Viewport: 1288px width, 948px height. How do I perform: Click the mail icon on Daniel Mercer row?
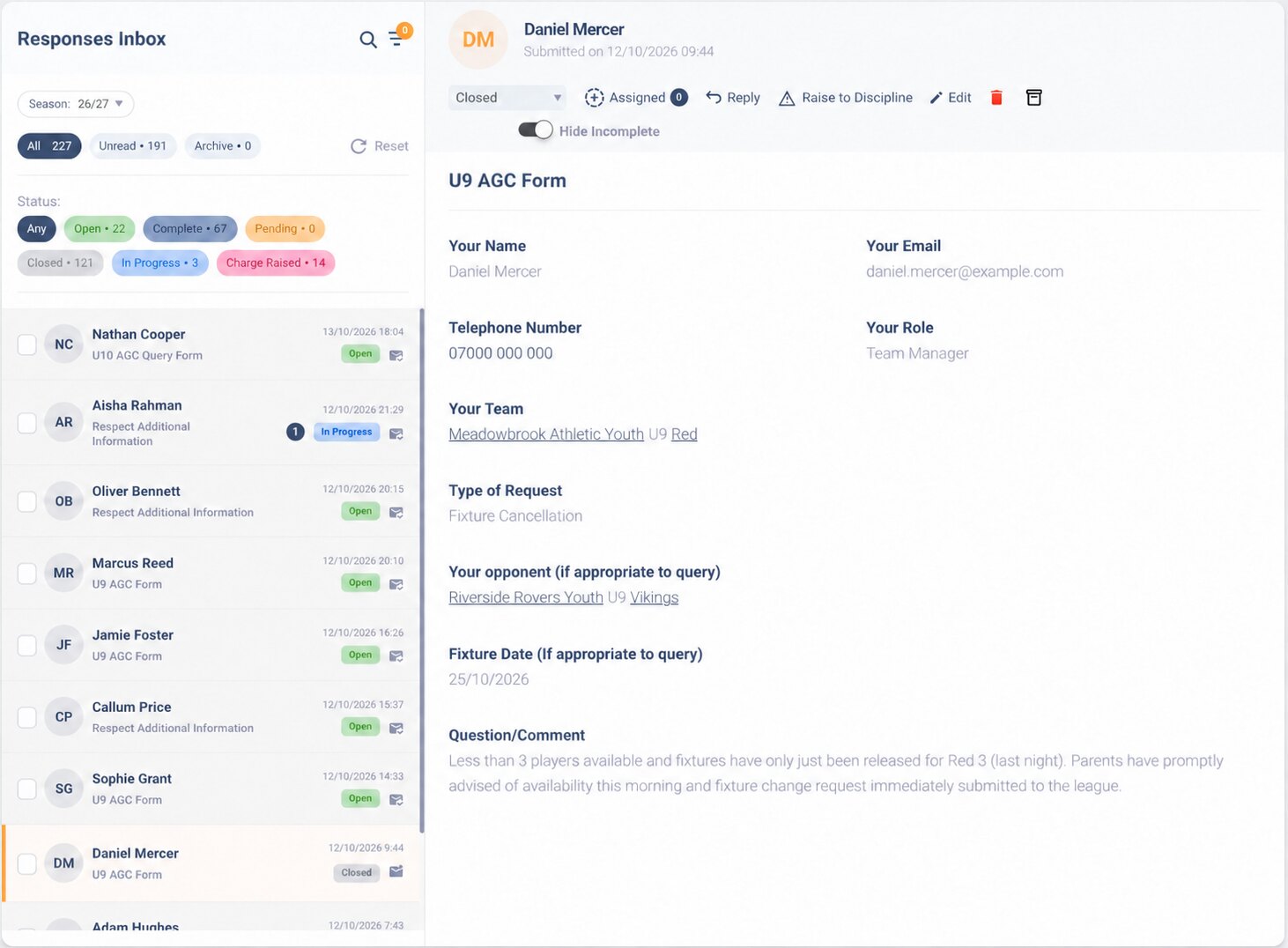click(x=396, y=871)
